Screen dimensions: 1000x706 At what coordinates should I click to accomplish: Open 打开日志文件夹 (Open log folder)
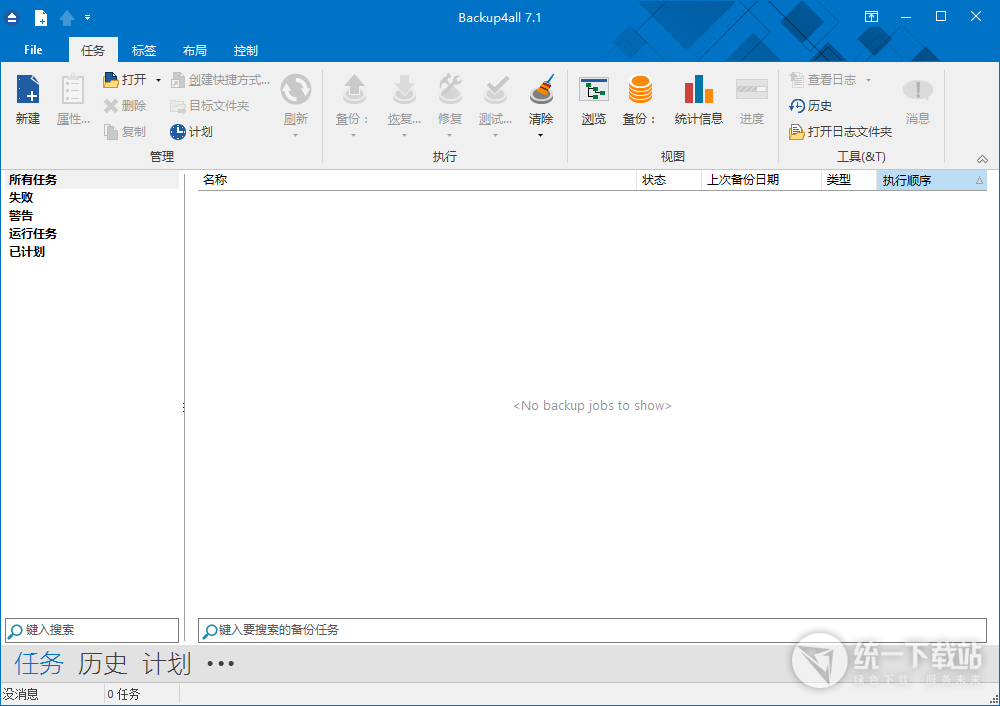click(x=797, y=132)
